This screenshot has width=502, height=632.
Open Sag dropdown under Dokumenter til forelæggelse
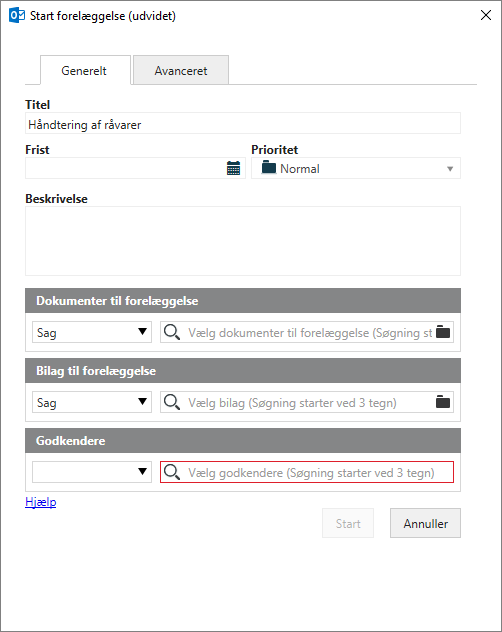[x=92, y=332]
